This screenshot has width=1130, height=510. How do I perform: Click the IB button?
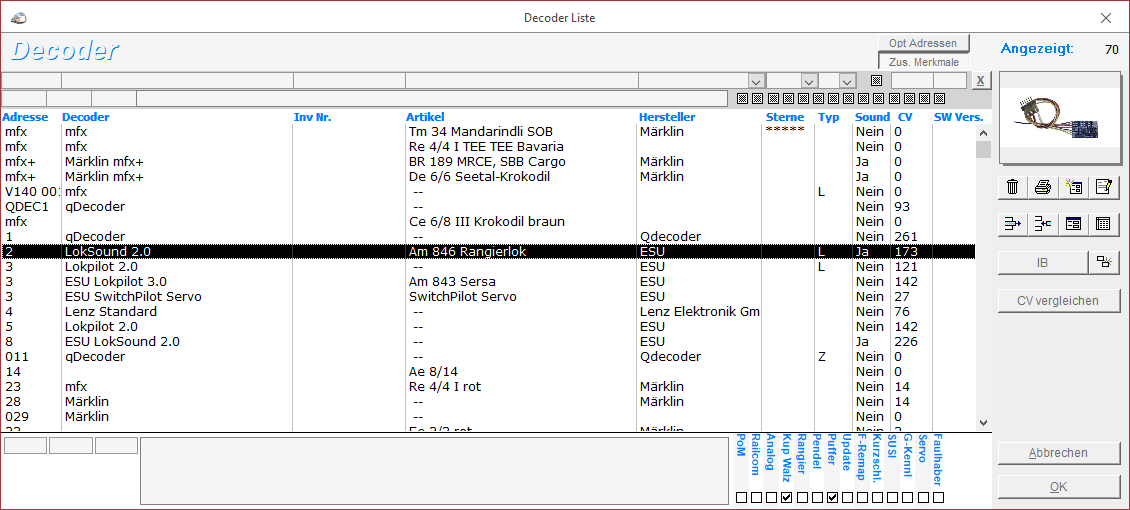coord(1042,263)
